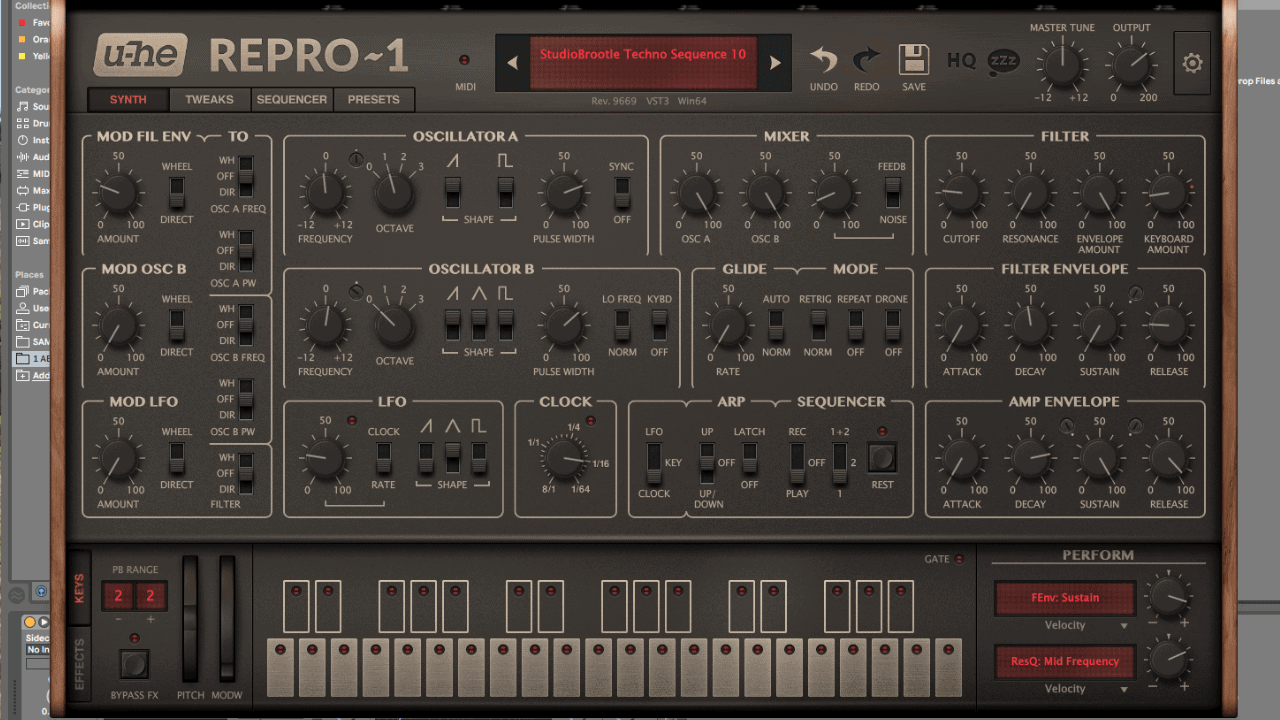Click the Save floppy disk icon
Viewport: 1280px width, 720px height.
914,61
